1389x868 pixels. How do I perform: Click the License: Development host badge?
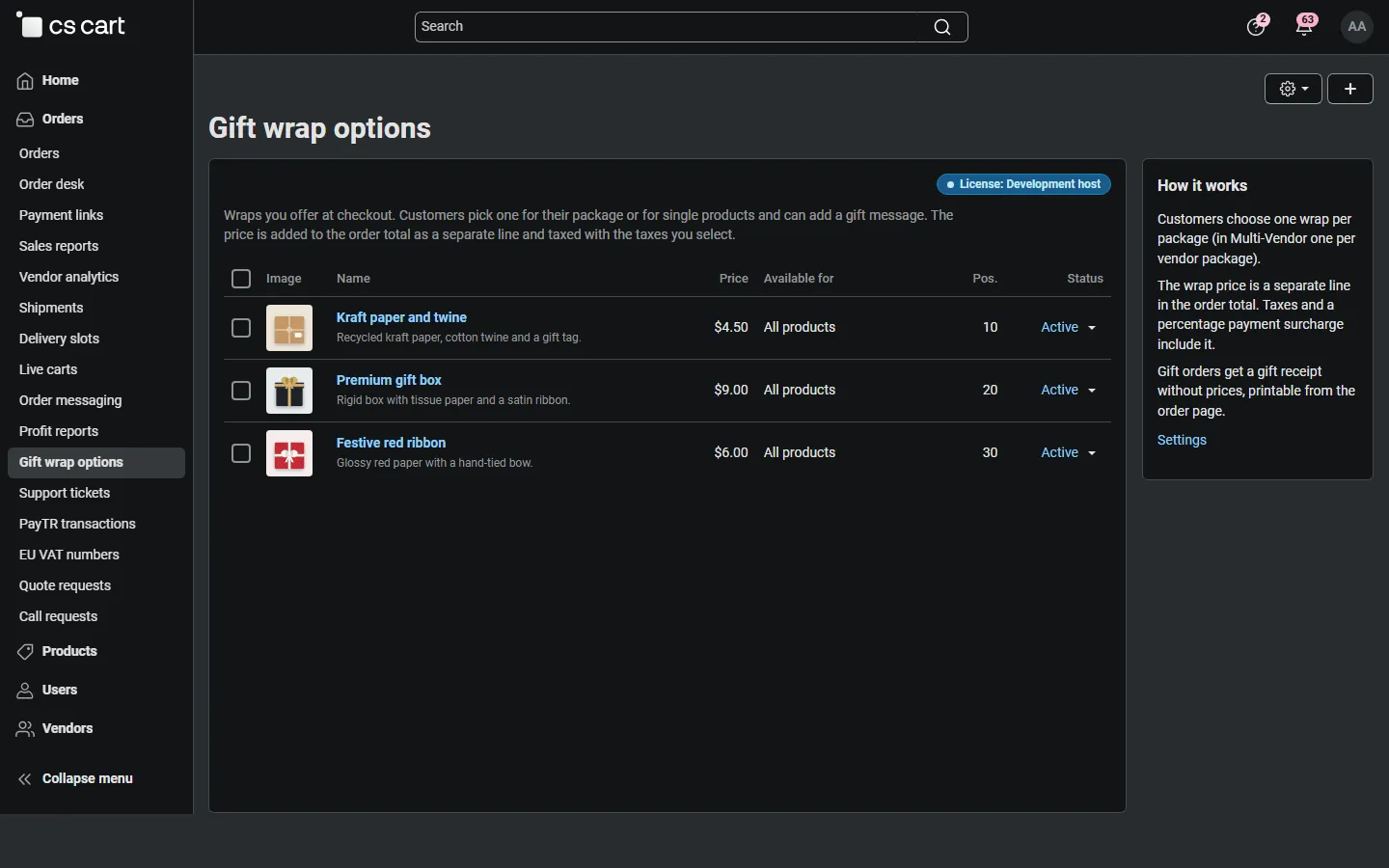click(1024, 184)
